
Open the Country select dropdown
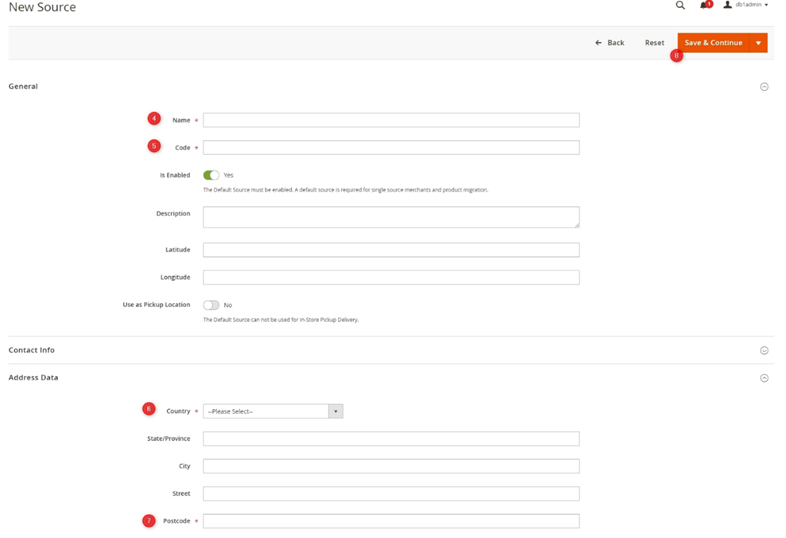(273, 411)
